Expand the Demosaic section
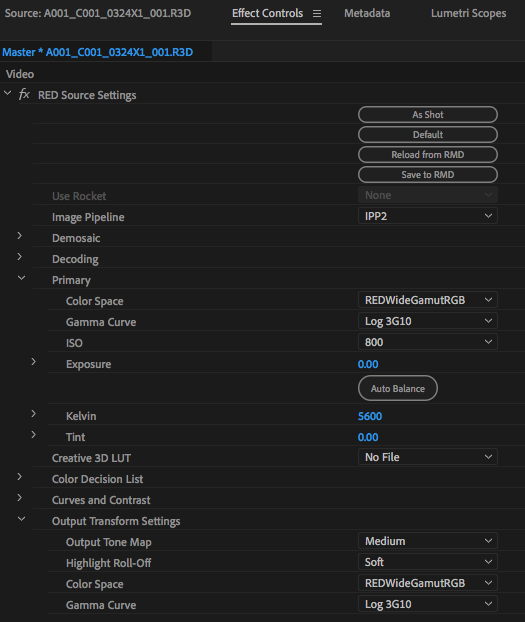The image size is (525, 622). click(19, 236)
